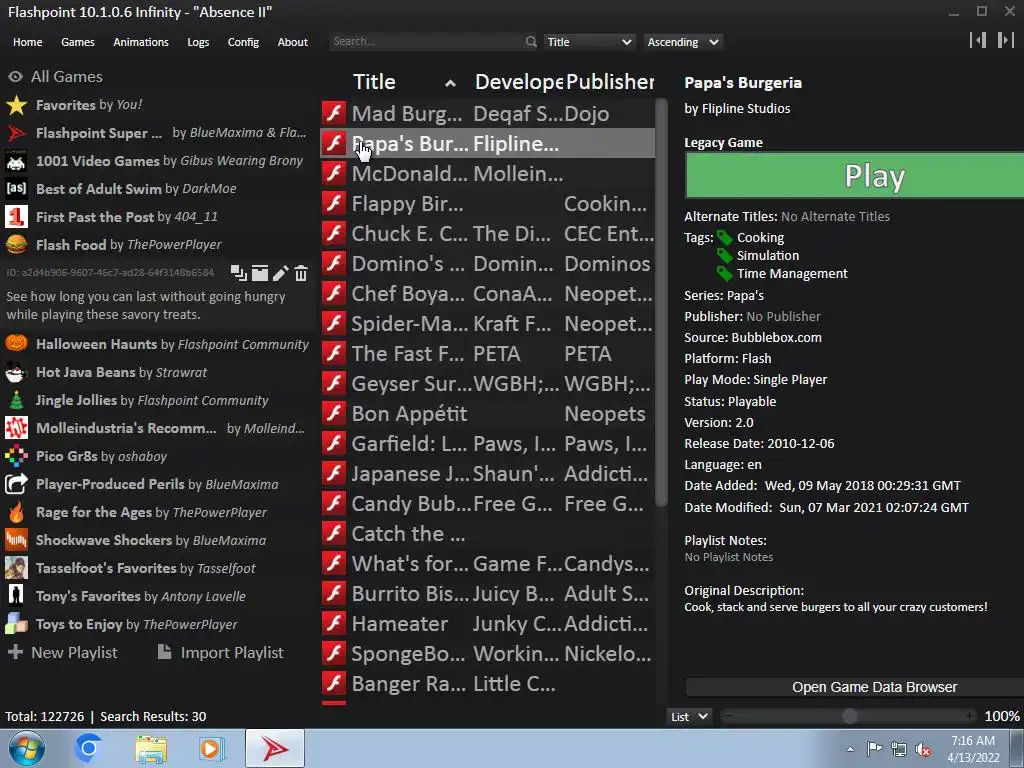The image size is (1024, 768).
Task: Click in the Search input field
Action: 426,42
